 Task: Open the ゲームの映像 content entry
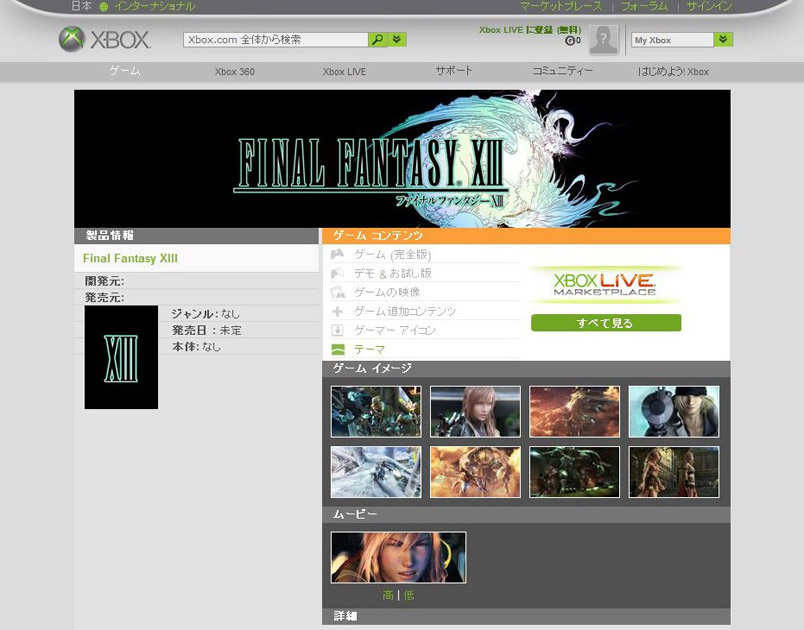point(387,292)
